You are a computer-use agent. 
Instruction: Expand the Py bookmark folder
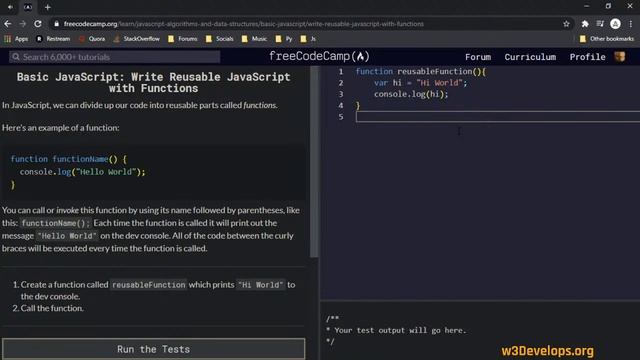click(x=284, y=39)
